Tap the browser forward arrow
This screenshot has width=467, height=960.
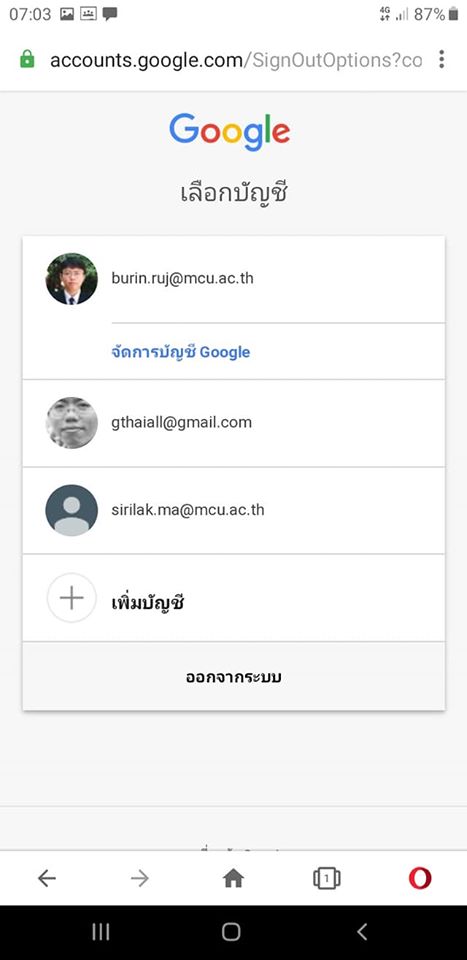click(140, 879)
